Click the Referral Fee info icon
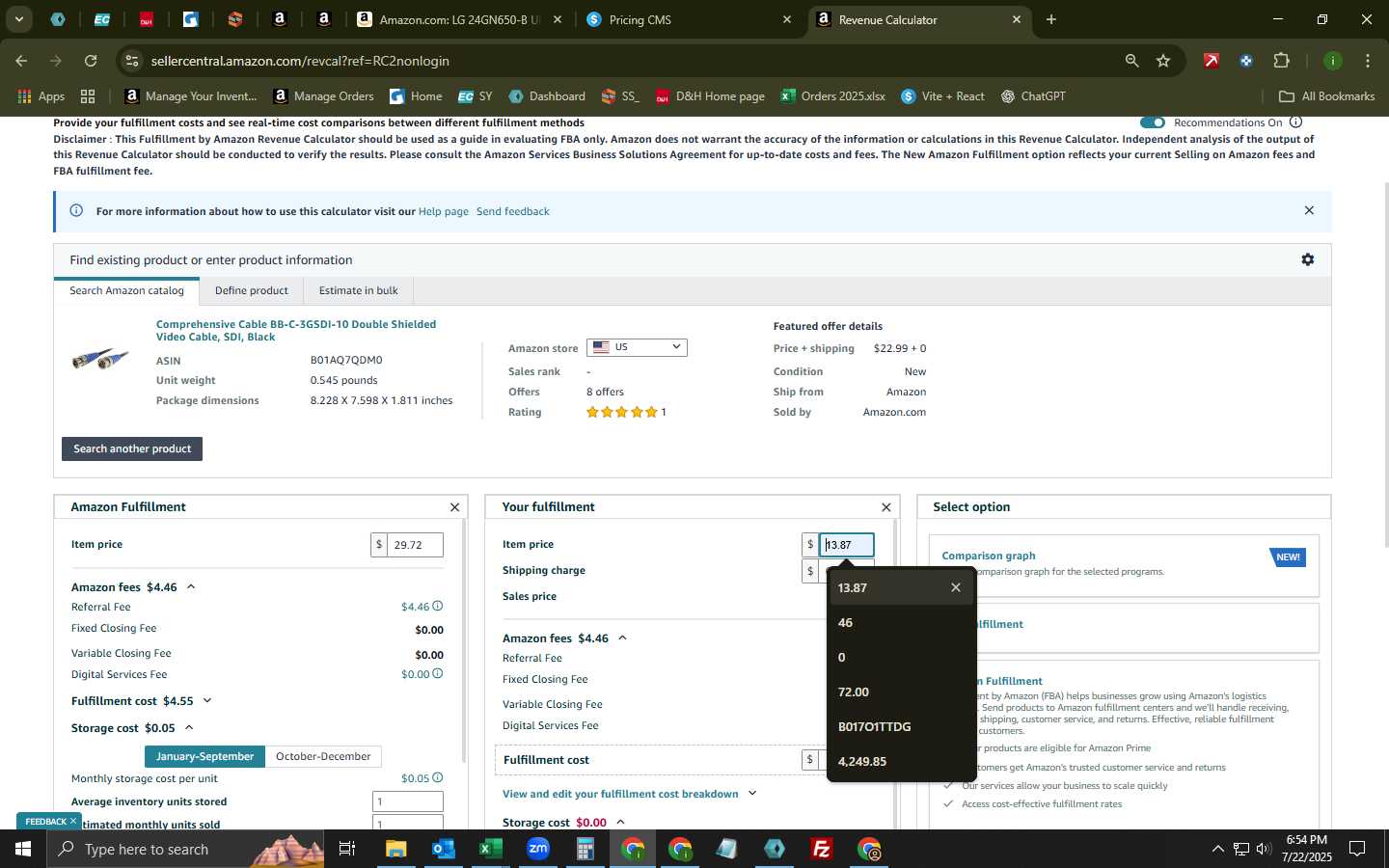Viewport: 1389px width, 868px height. (437, 607)
